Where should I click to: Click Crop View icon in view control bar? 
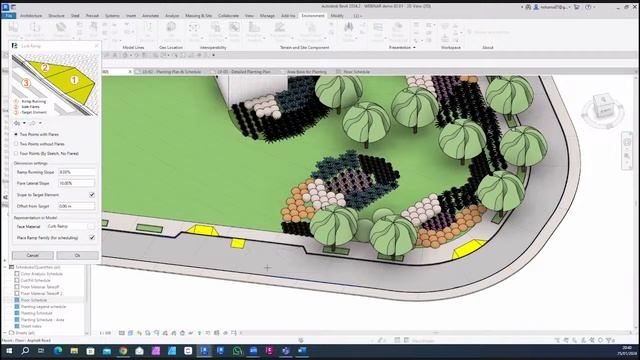[x=165, y=333]
